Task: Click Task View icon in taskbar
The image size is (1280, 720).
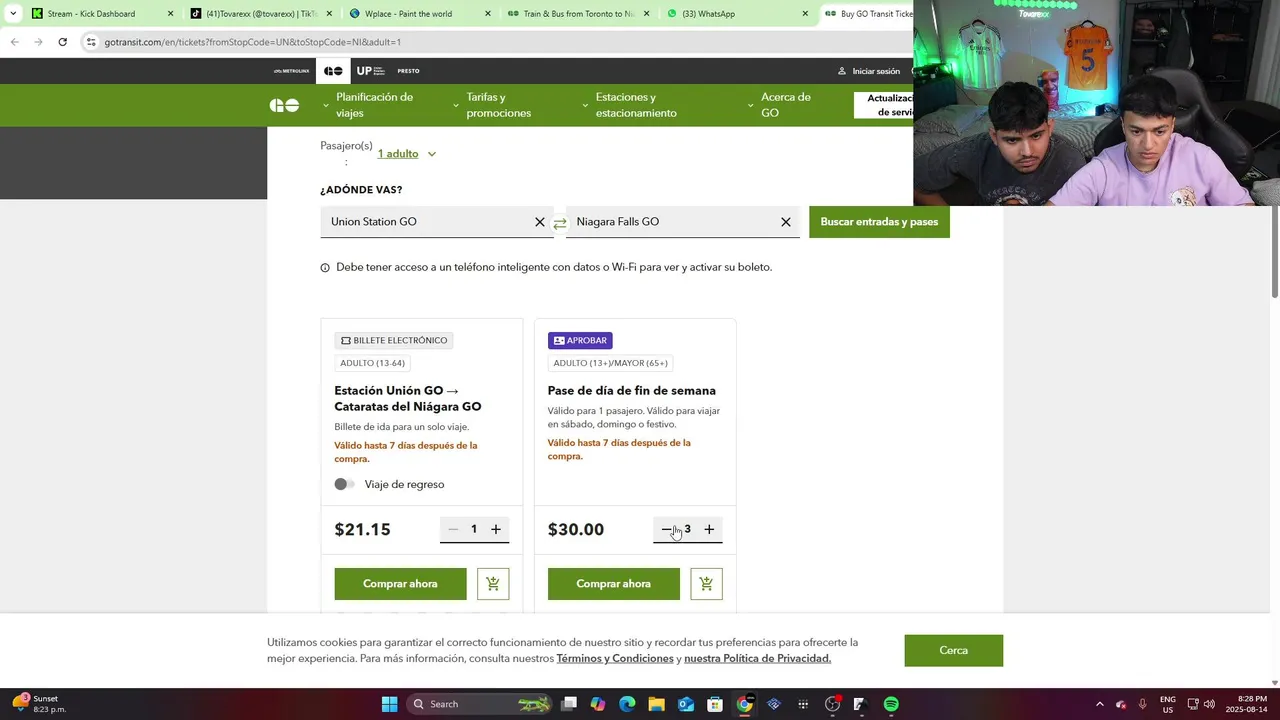Action: click(569, 704)
